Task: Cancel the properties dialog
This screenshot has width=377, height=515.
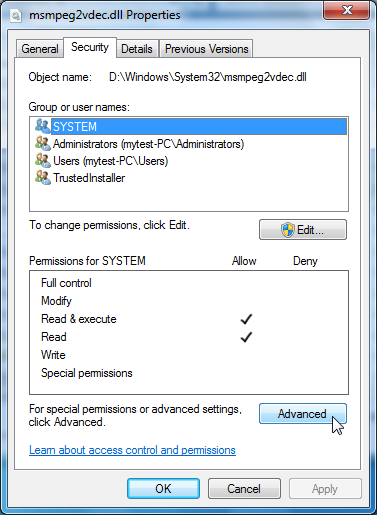Action: coord(244,489)
